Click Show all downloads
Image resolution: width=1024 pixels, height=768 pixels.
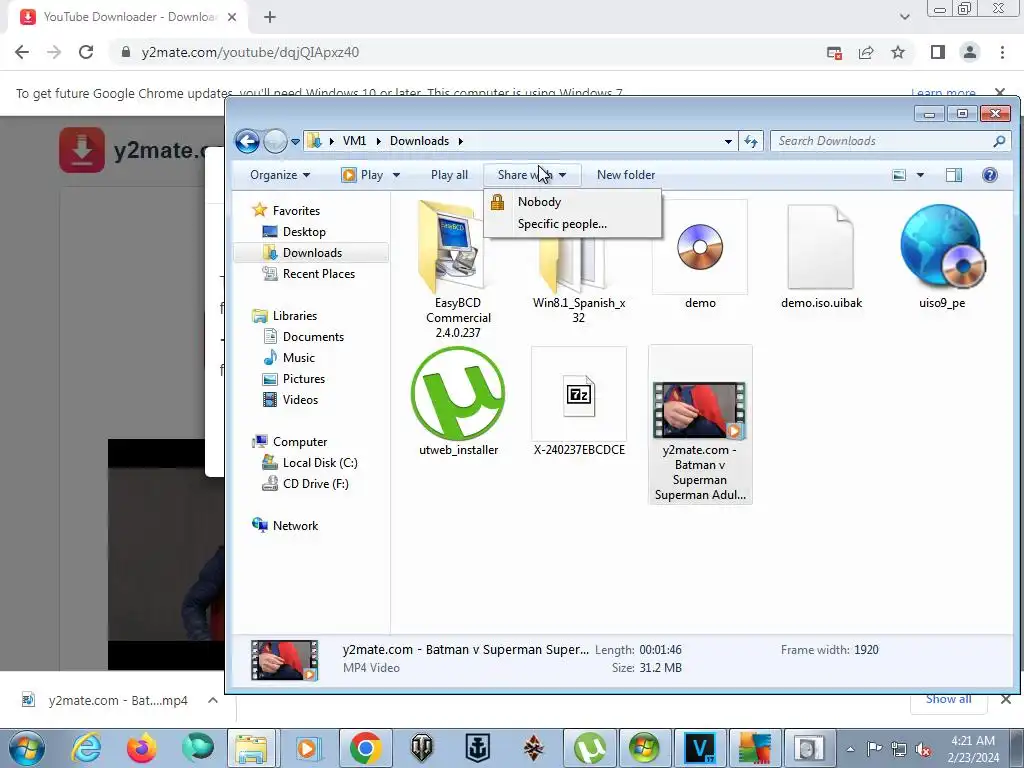(949, 700)
